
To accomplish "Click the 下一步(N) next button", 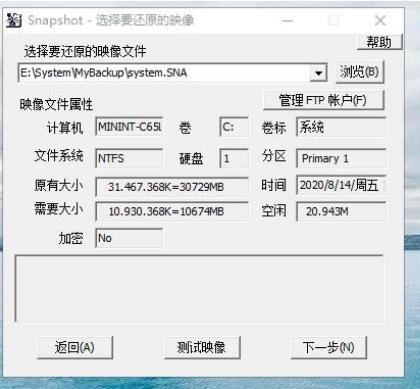I will click(329, 347).
